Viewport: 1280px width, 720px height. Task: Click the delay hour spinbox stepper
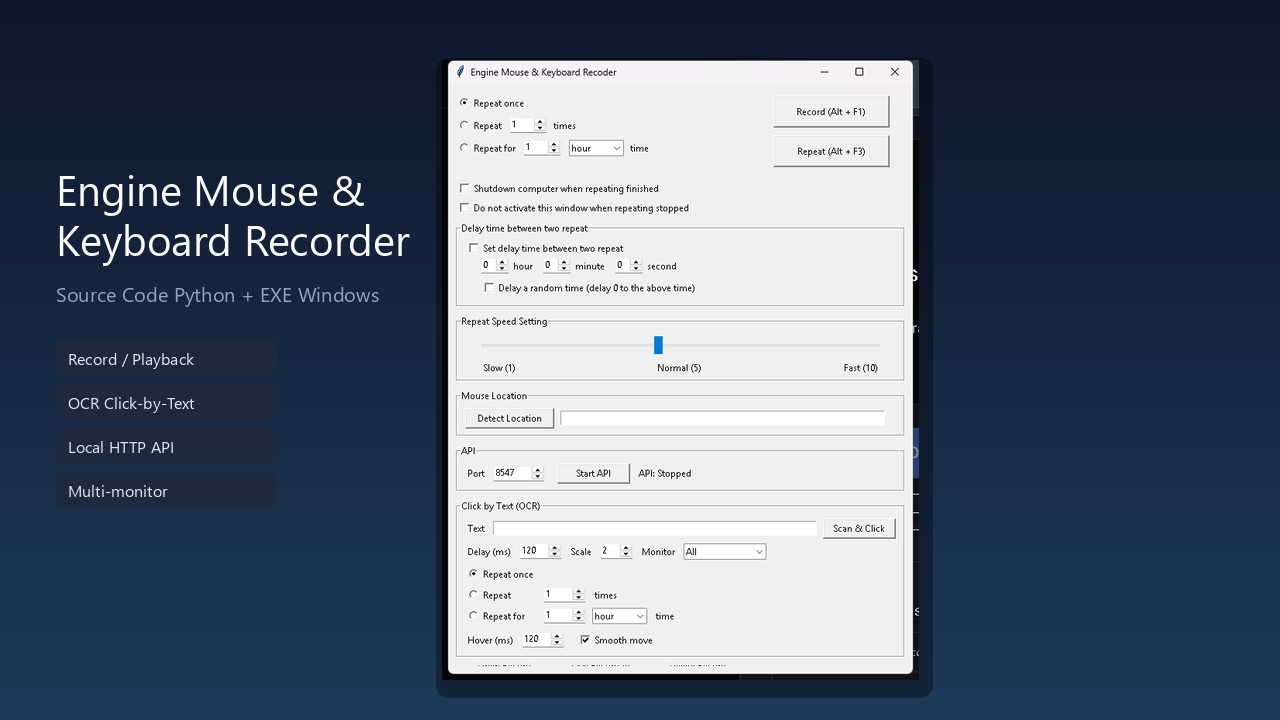coord(502,266)
